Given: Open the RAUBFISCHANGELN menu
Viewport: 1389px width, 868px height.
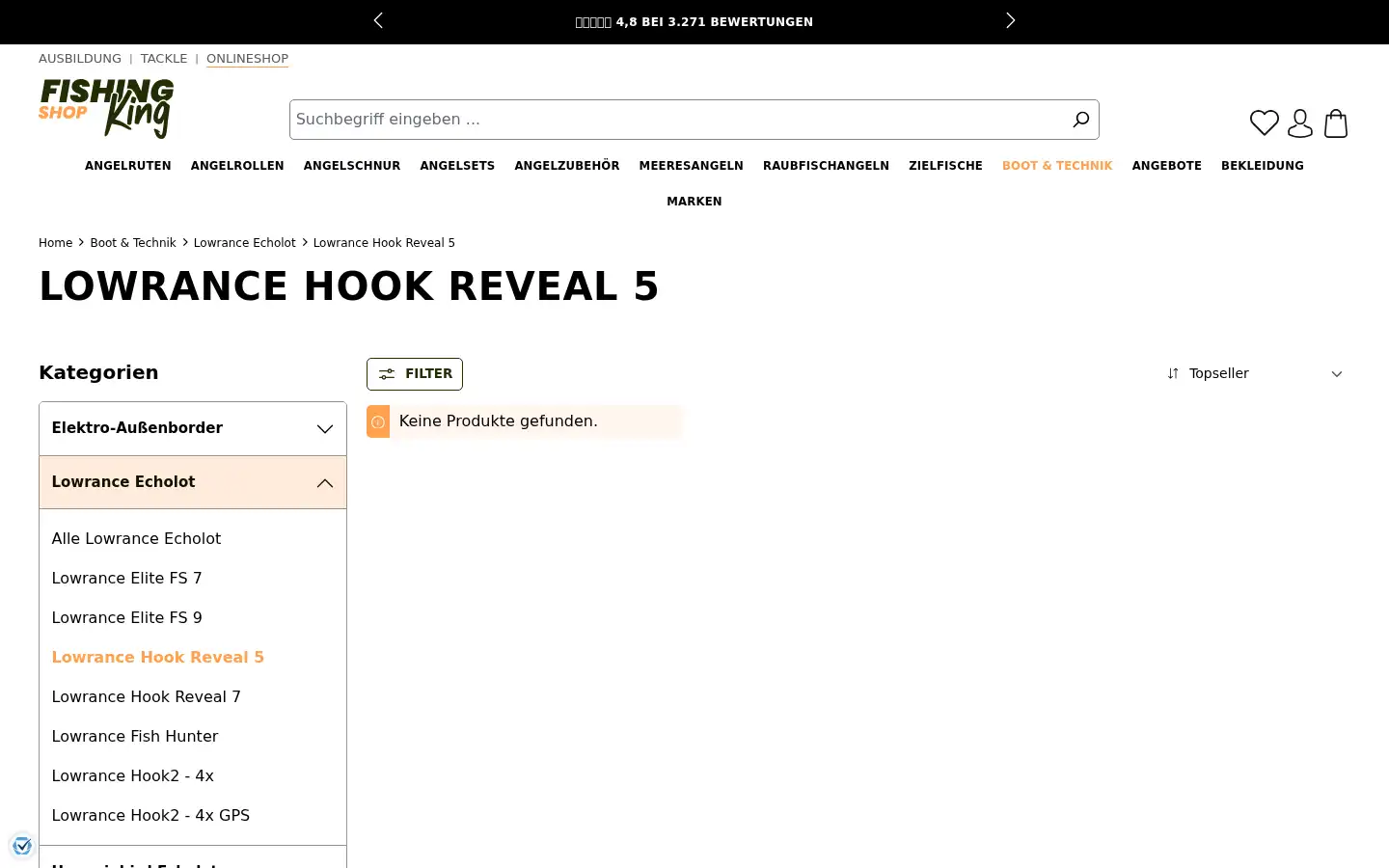Looking at the screenshot, I should [826, 166].
